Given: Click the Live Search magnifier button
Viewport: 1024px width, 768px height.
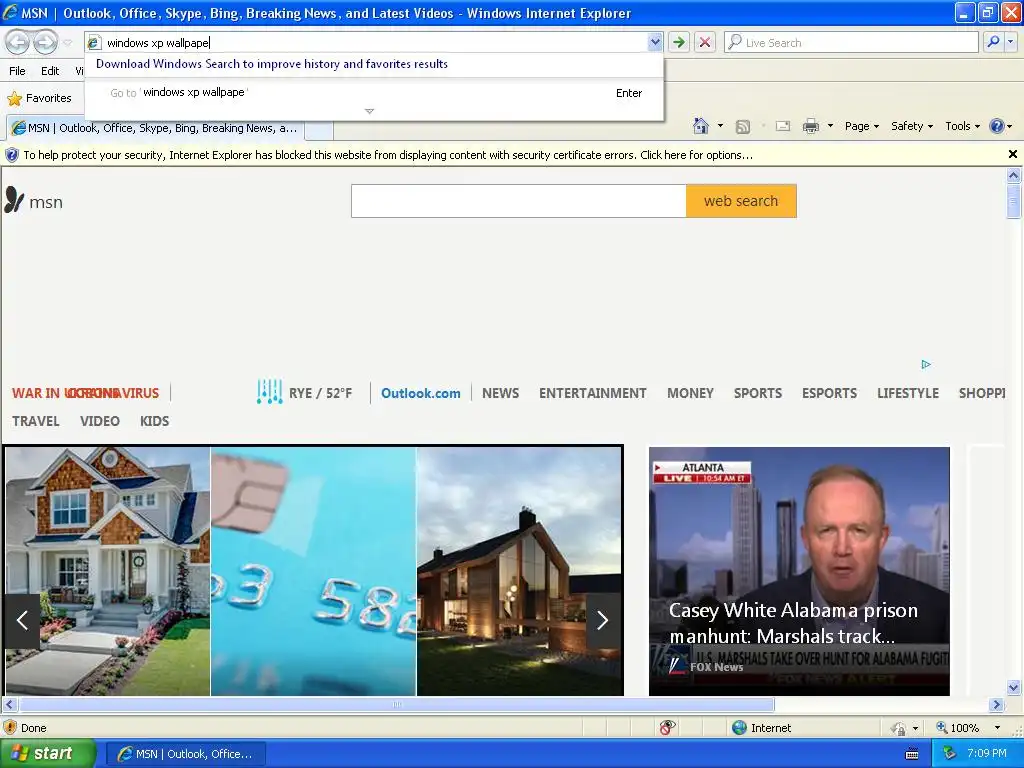Looking at the screenshot, I should pos(993,42).
